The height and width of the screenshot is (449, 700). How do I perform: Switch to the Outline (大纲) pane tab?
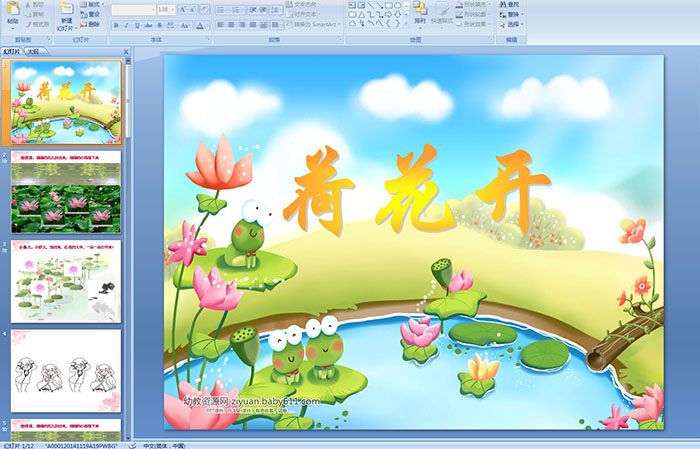33,52
